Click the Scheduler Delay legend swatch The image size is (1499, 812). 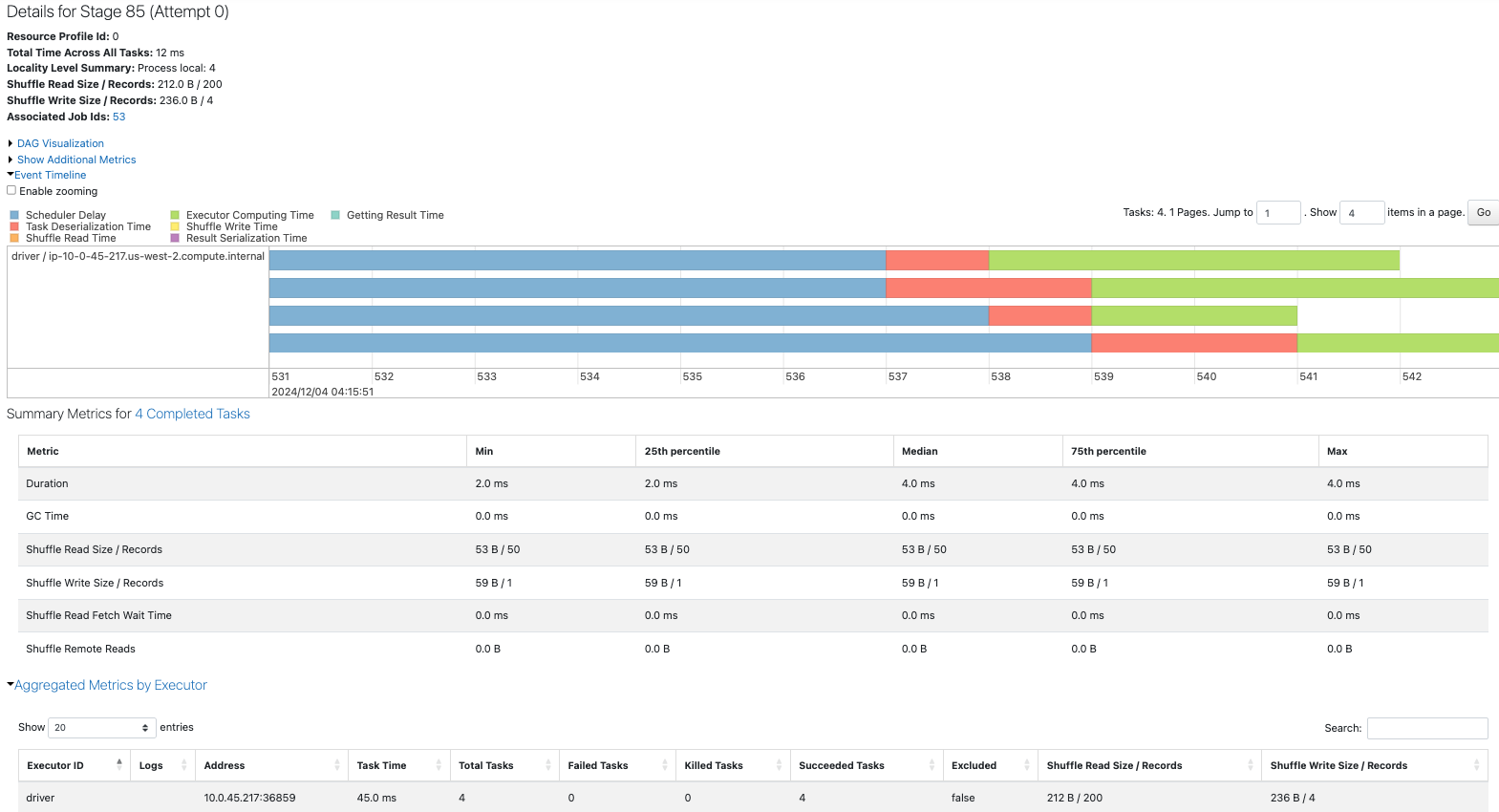pos(14,215)
